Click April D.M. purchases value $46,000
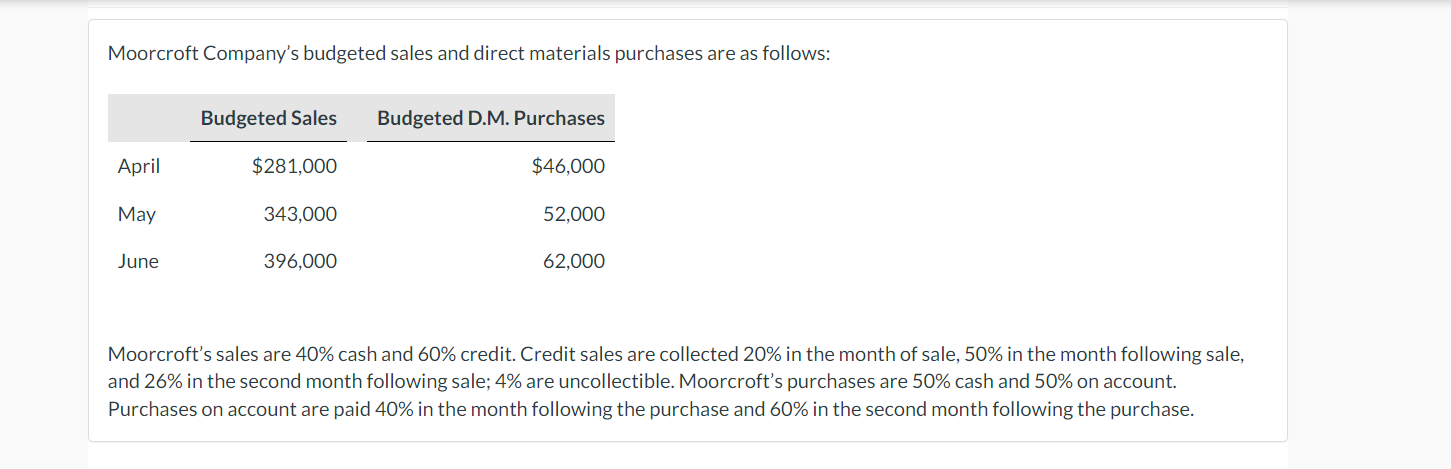Screen dimensions: 1451x469 click(568, 166)
